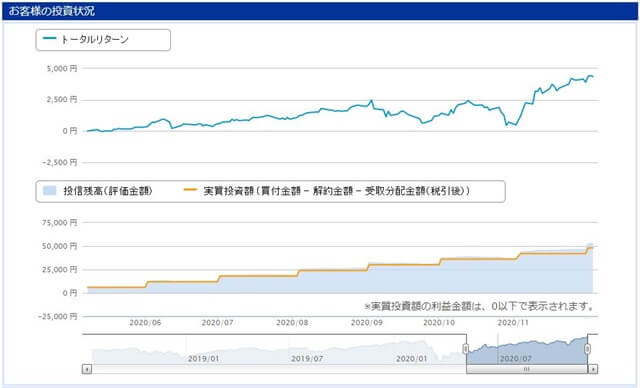Toggle the 投信残高(評価金額) legend entry
640x388 pixels.
pyautogui.click(x=98, y=191)
